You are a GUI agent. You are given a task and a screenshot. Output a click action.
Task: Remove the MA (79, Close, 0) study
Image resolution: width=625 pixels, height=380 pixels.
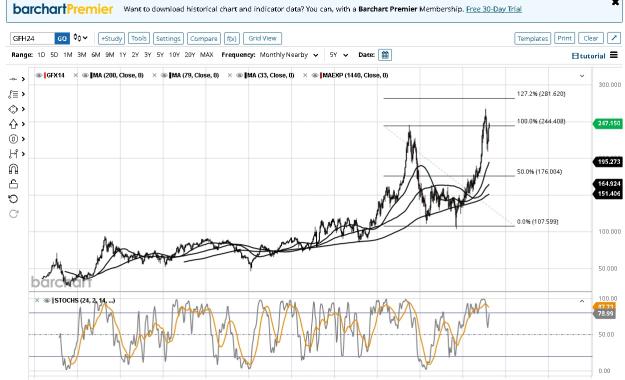click(154, 75)
